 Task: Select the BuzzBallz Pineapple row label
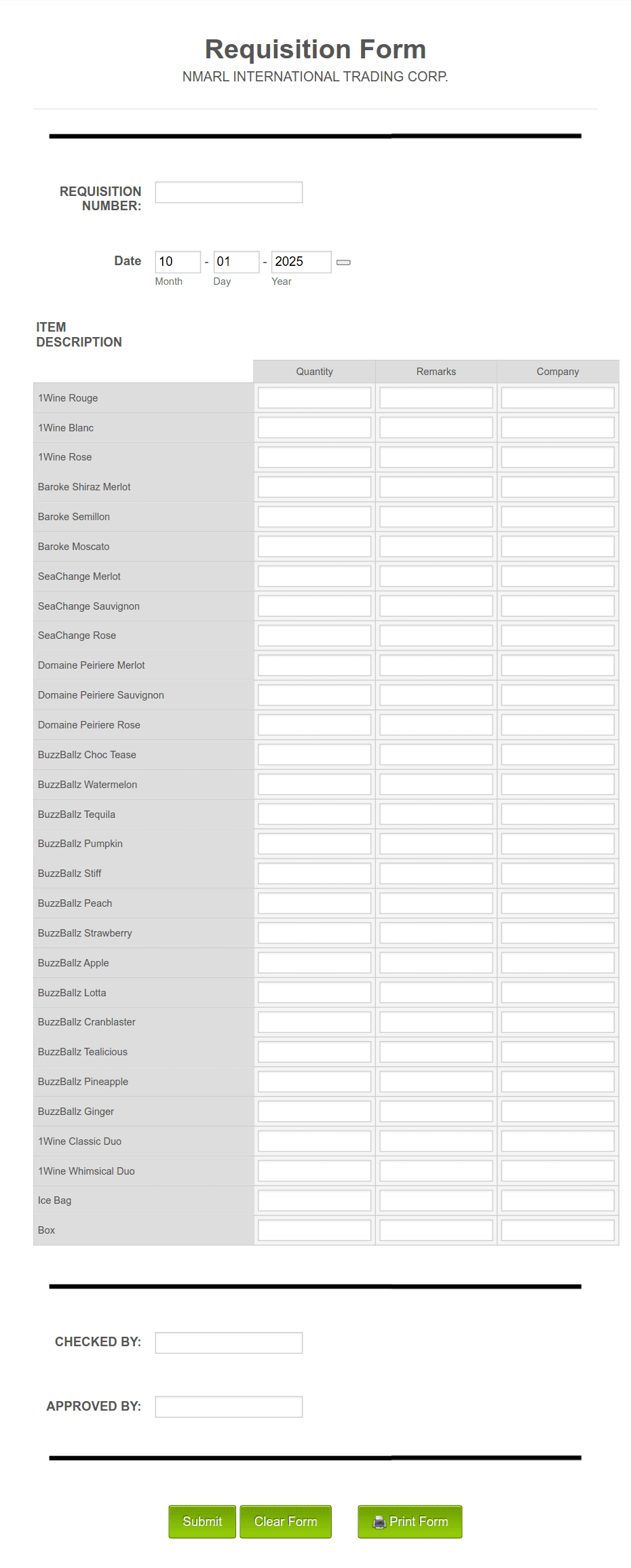tap(83, 1081)
